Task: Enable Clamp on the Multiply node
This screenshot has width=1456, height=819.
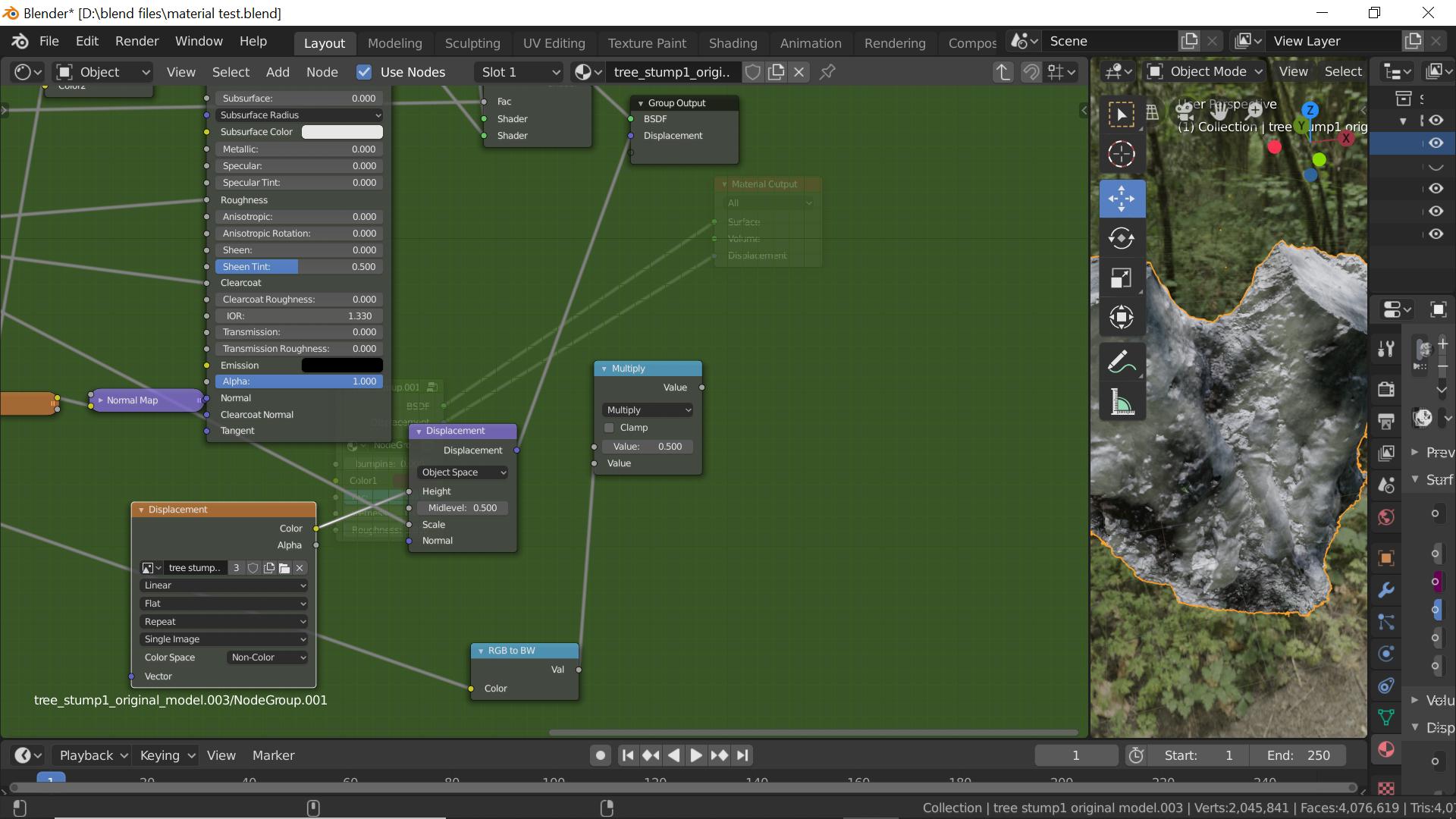Action: click(x=608, y=427)
